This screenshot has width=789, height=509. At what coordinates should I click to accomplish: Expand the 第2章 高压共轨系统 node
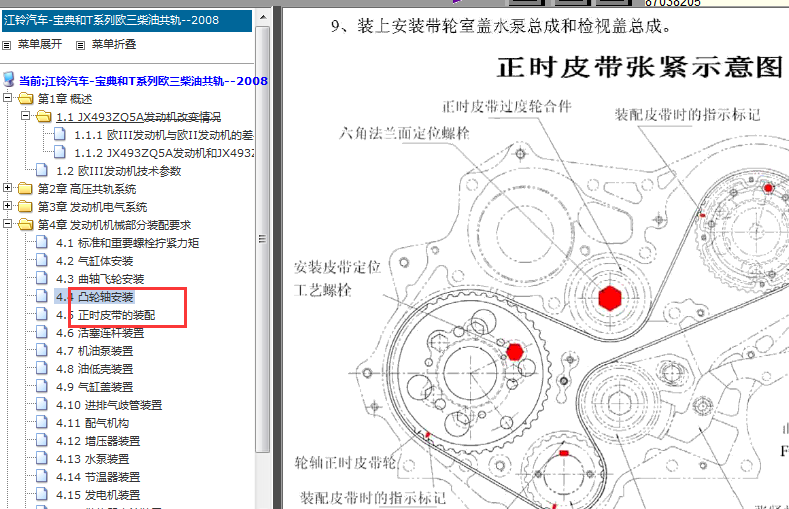[x=8, y=188]
